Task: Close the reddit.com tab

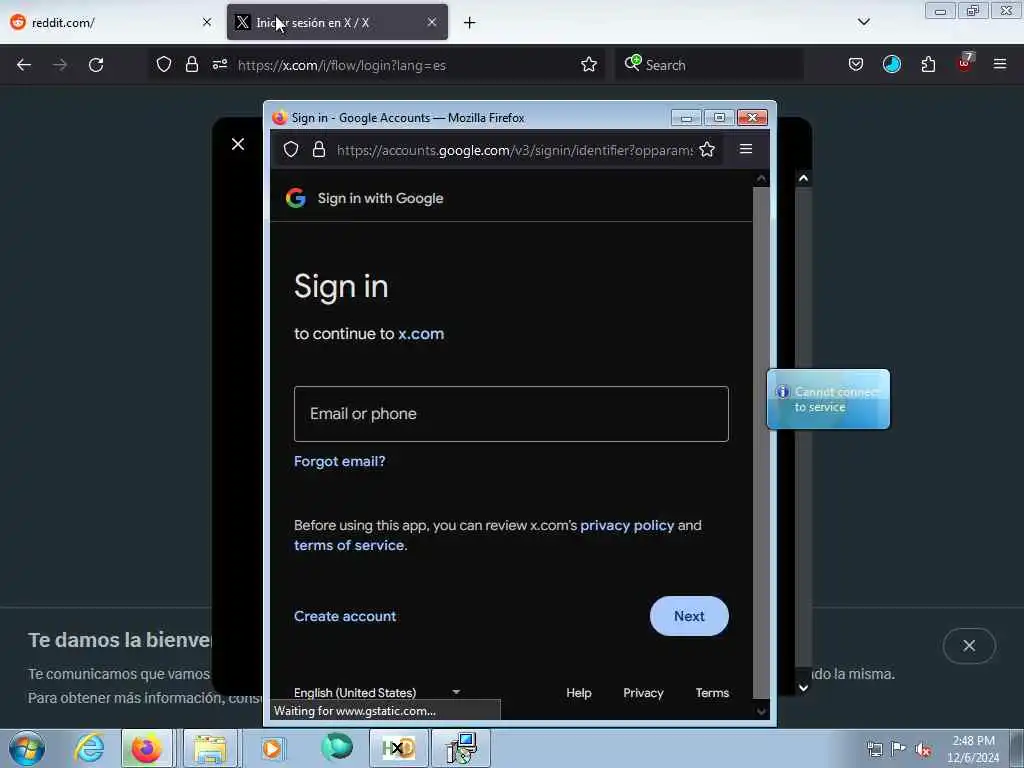Action: pos(207,22)
